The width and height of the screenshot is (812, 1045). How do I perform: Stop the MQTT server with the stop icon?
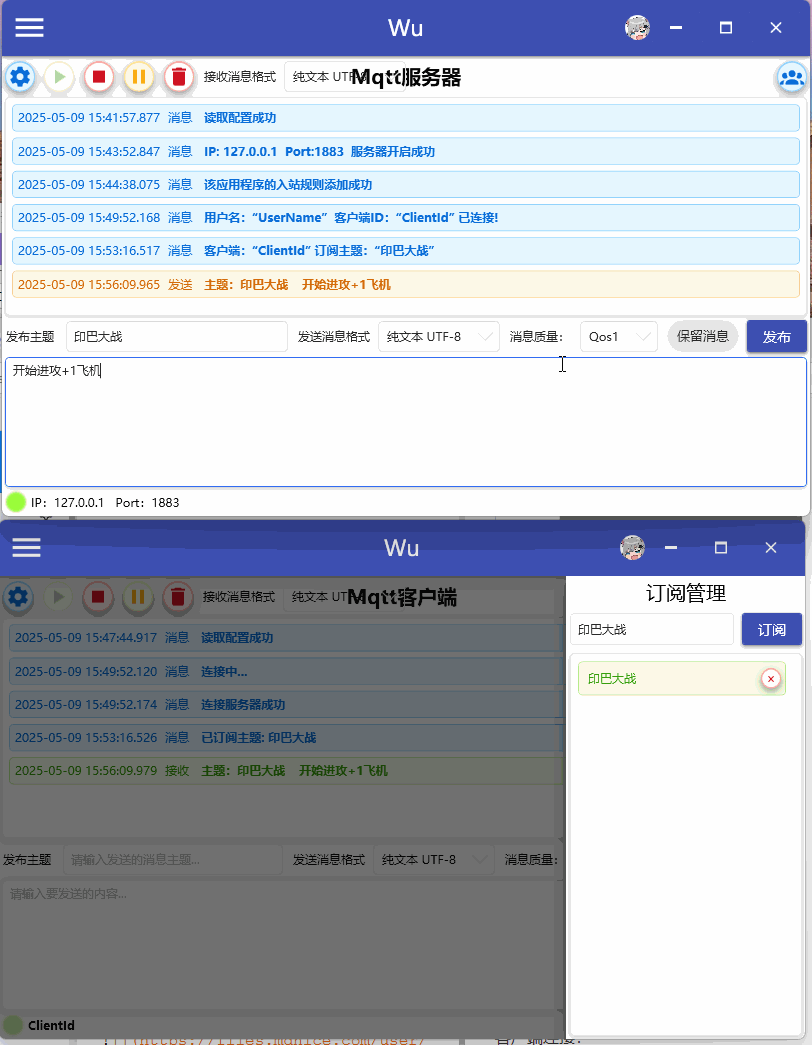(98, 77)
